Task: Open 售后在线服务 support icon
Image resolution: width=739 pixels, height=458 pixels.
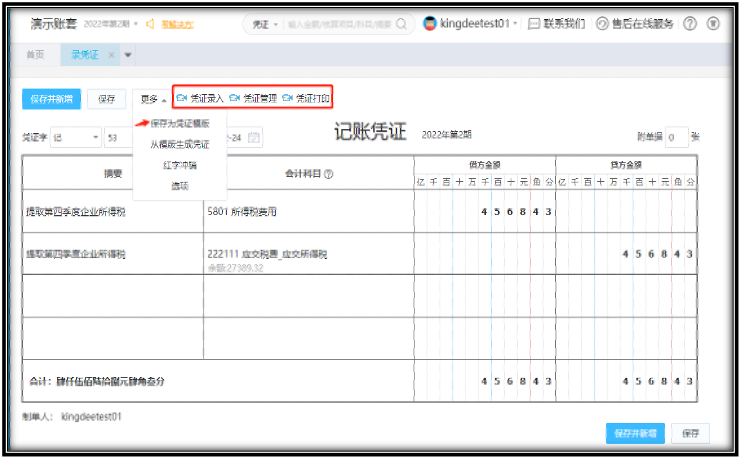Action: pos(602,24)
